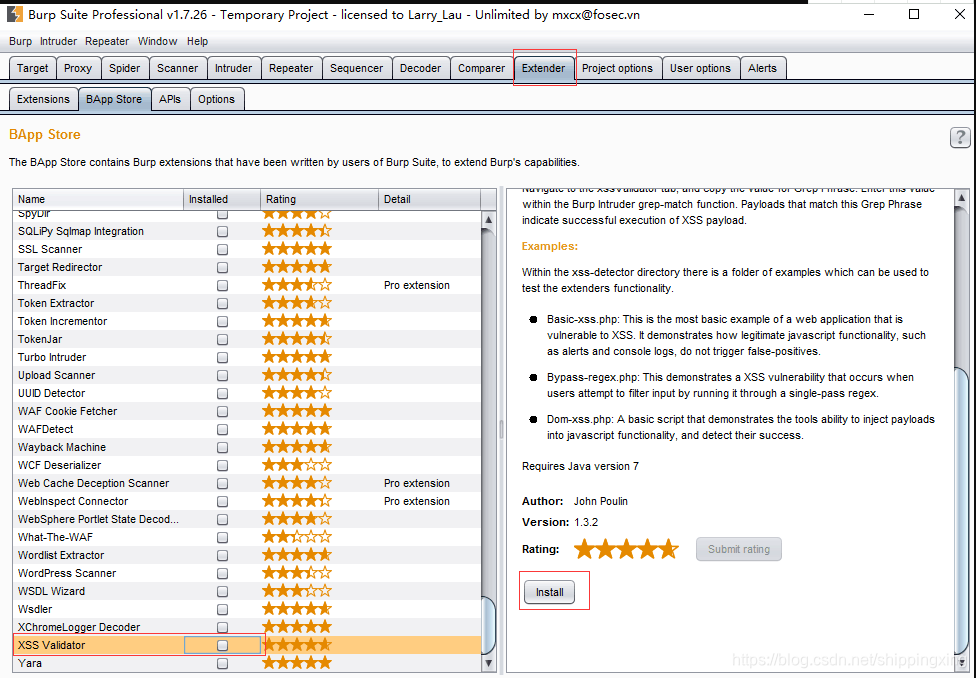Image resolution: width=976 pixels, height=678 pixels.
Task: Click the Turbo Intruder star rating
Action: [297, 357]
